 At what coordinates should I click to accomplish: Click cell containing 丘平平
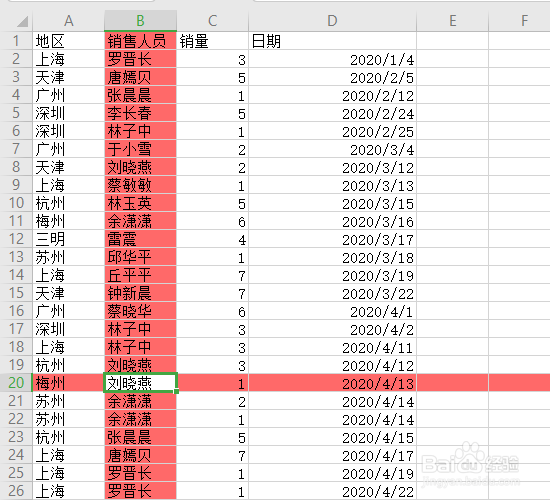point(140,275)
